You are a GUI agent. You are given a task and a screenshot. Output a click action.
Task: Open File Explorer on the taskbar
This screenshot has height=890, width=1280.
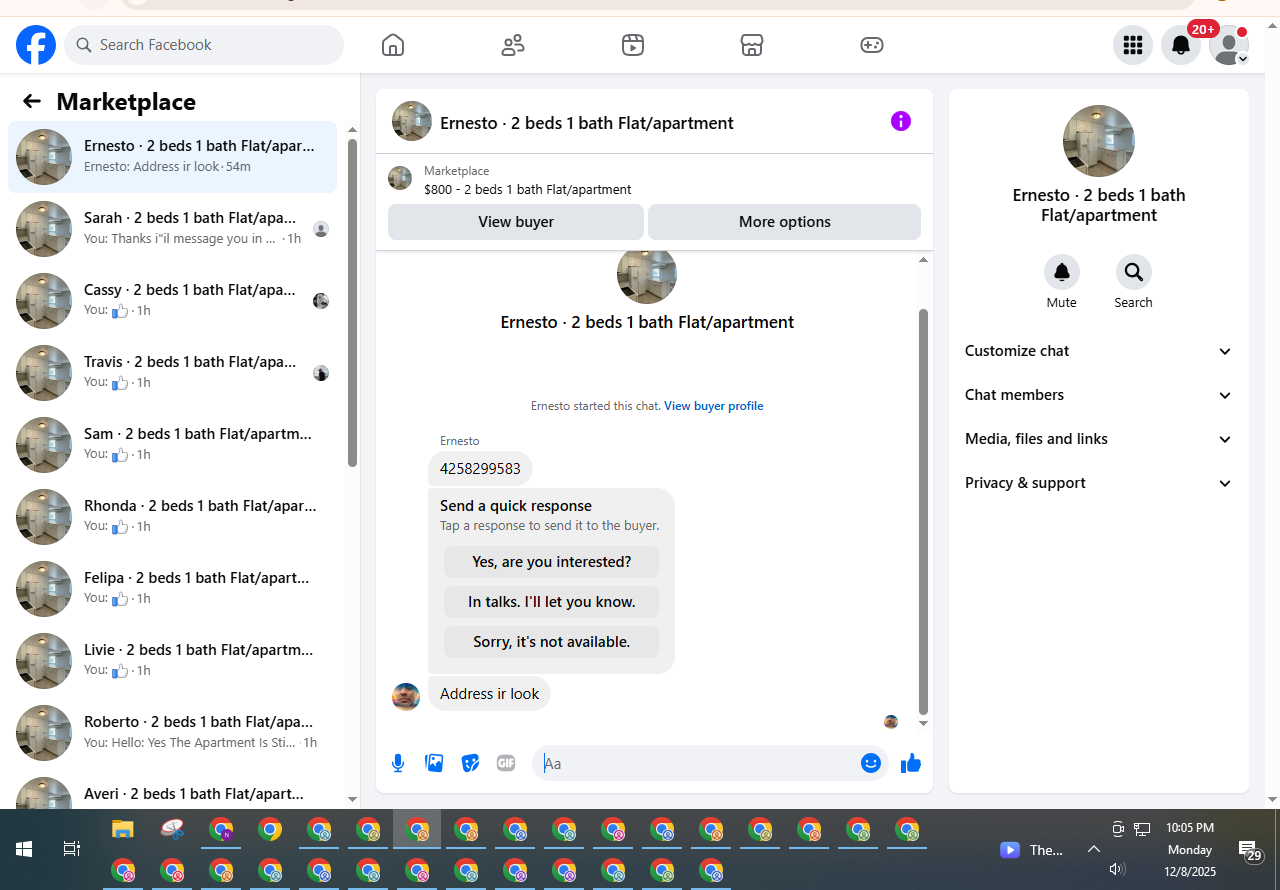(x=122, y=829)
